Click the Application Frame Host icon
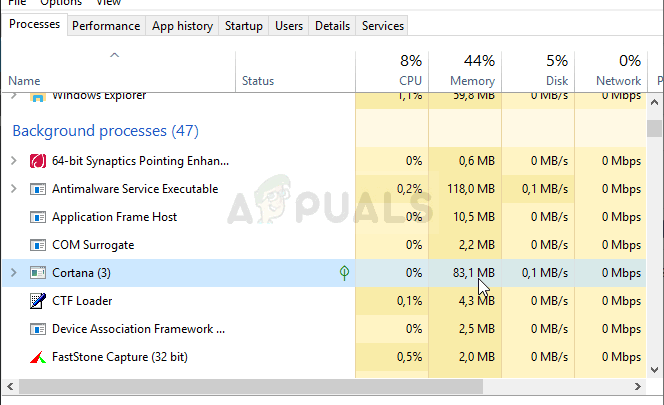This screenshot has height=405, width=664. tap(38, 216)
